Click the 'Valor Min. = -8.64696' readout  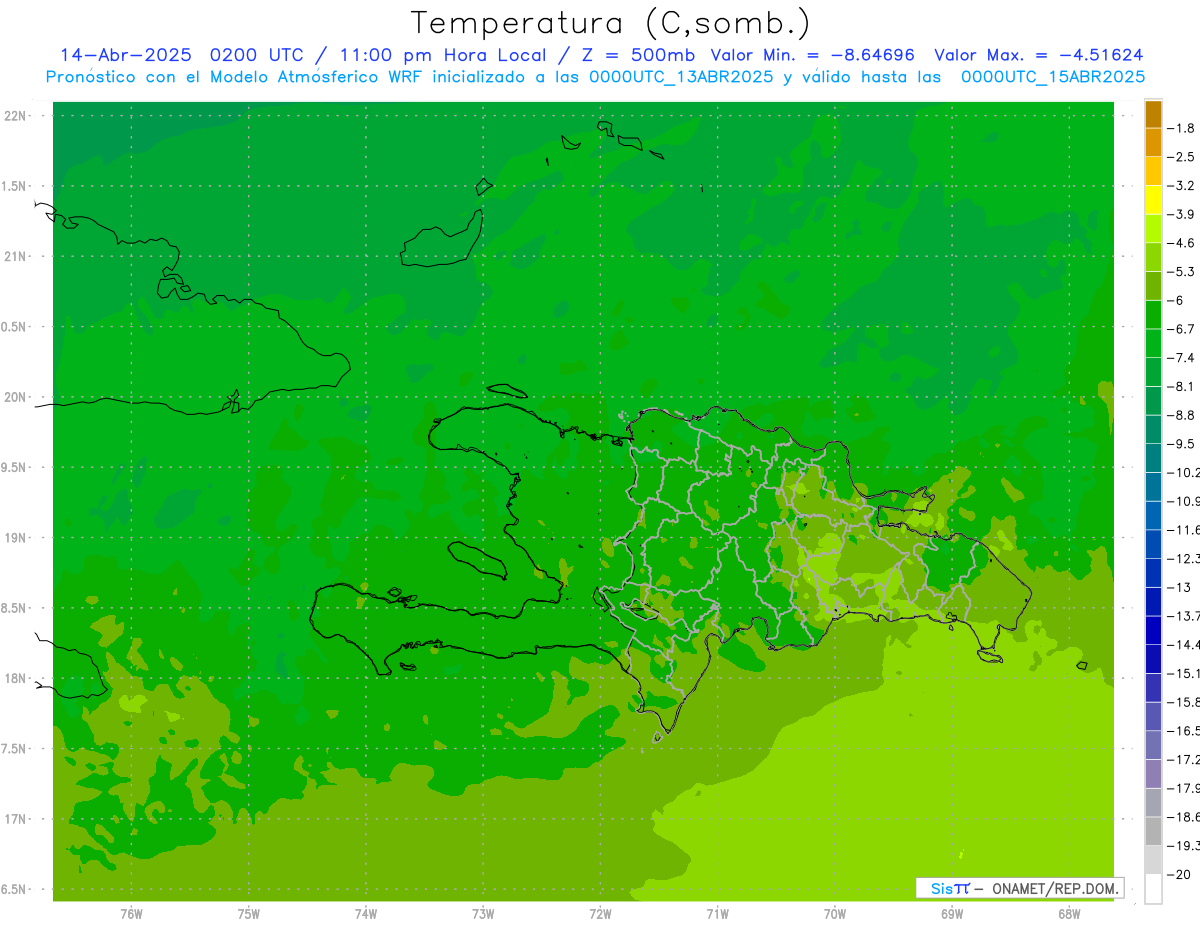click(813, 55)
